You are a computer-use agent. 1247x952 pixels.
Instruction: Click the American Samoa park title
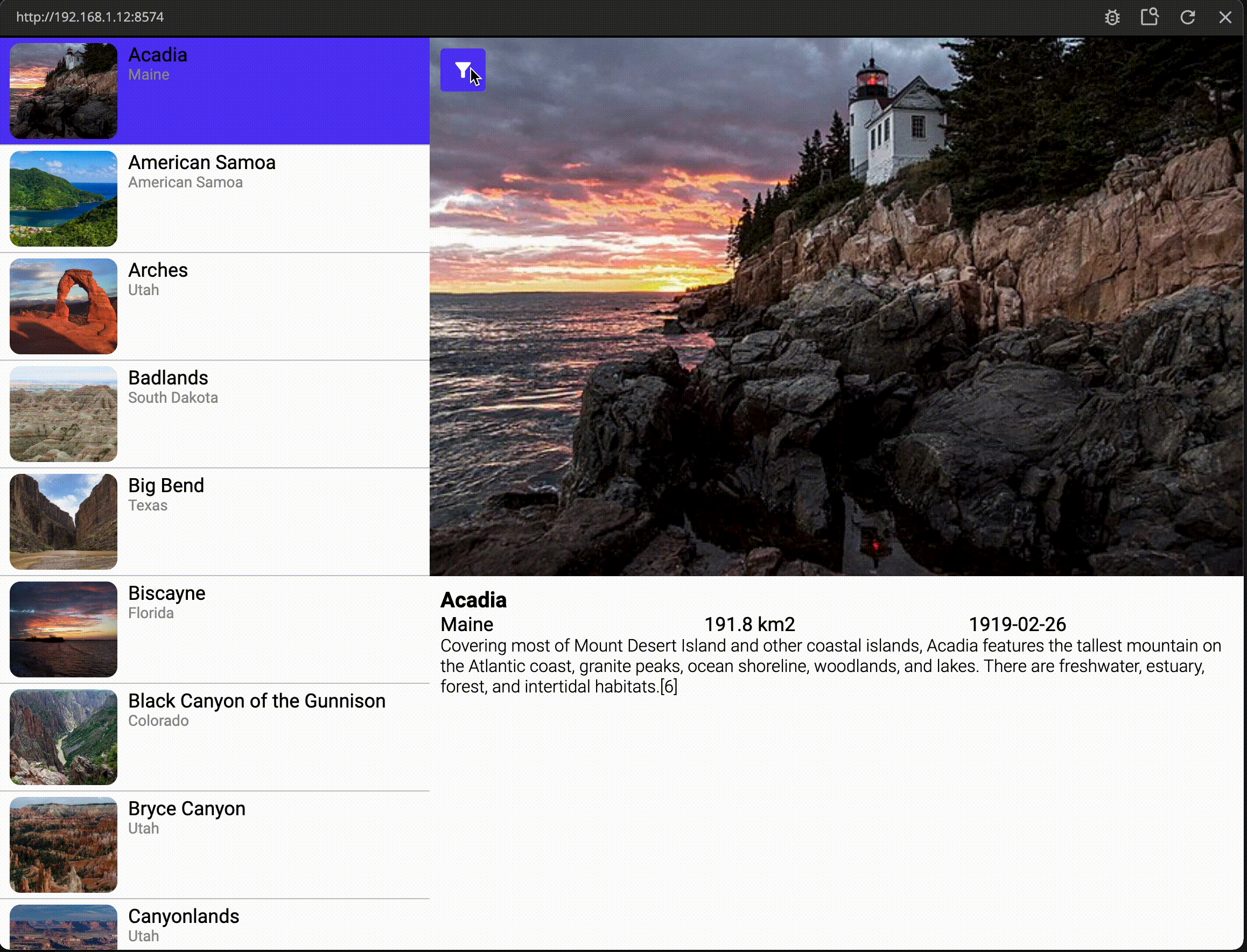(202, 163)
